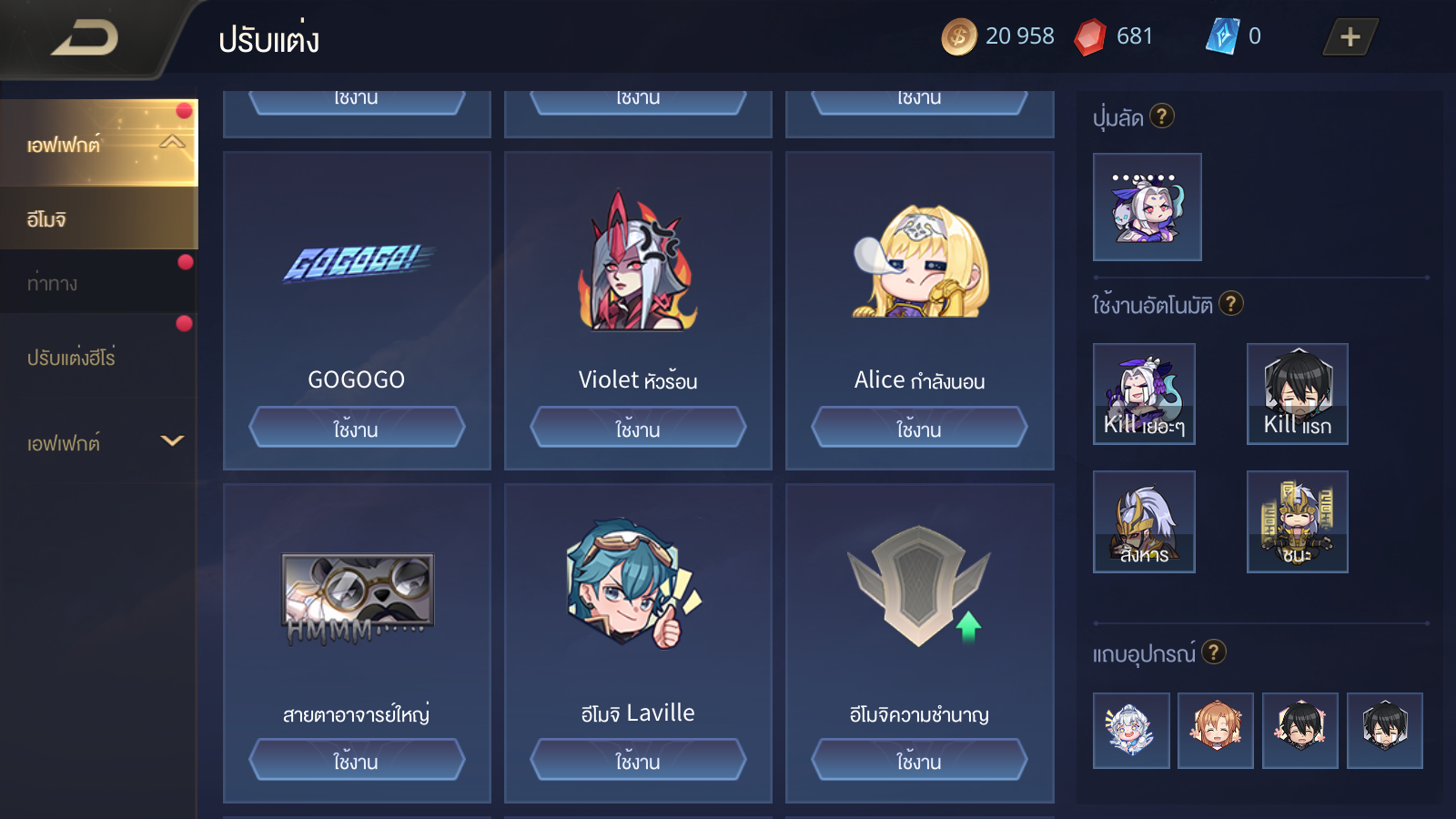
Task: Select the shortcut emoji slot under ปุ่มลัด
Action: 1148,207
